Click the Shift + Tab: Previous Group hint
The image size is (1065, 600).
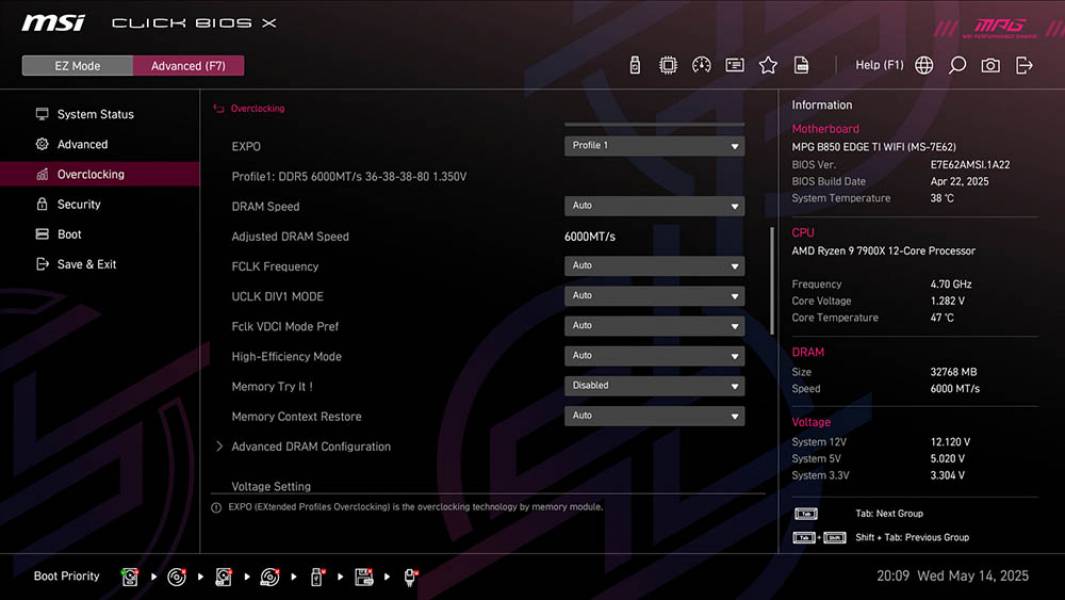[x=912, y=537]
